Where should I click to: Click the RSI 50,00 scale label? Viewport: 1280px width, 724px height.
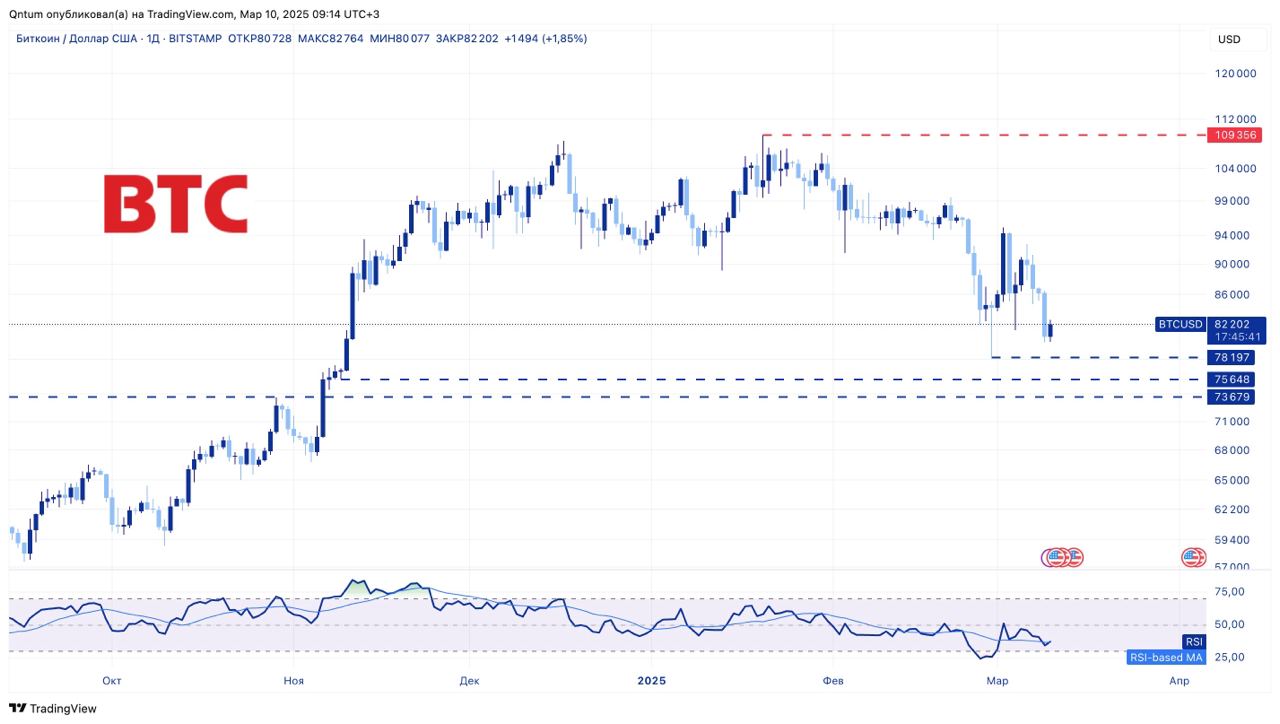(1230, 625)
